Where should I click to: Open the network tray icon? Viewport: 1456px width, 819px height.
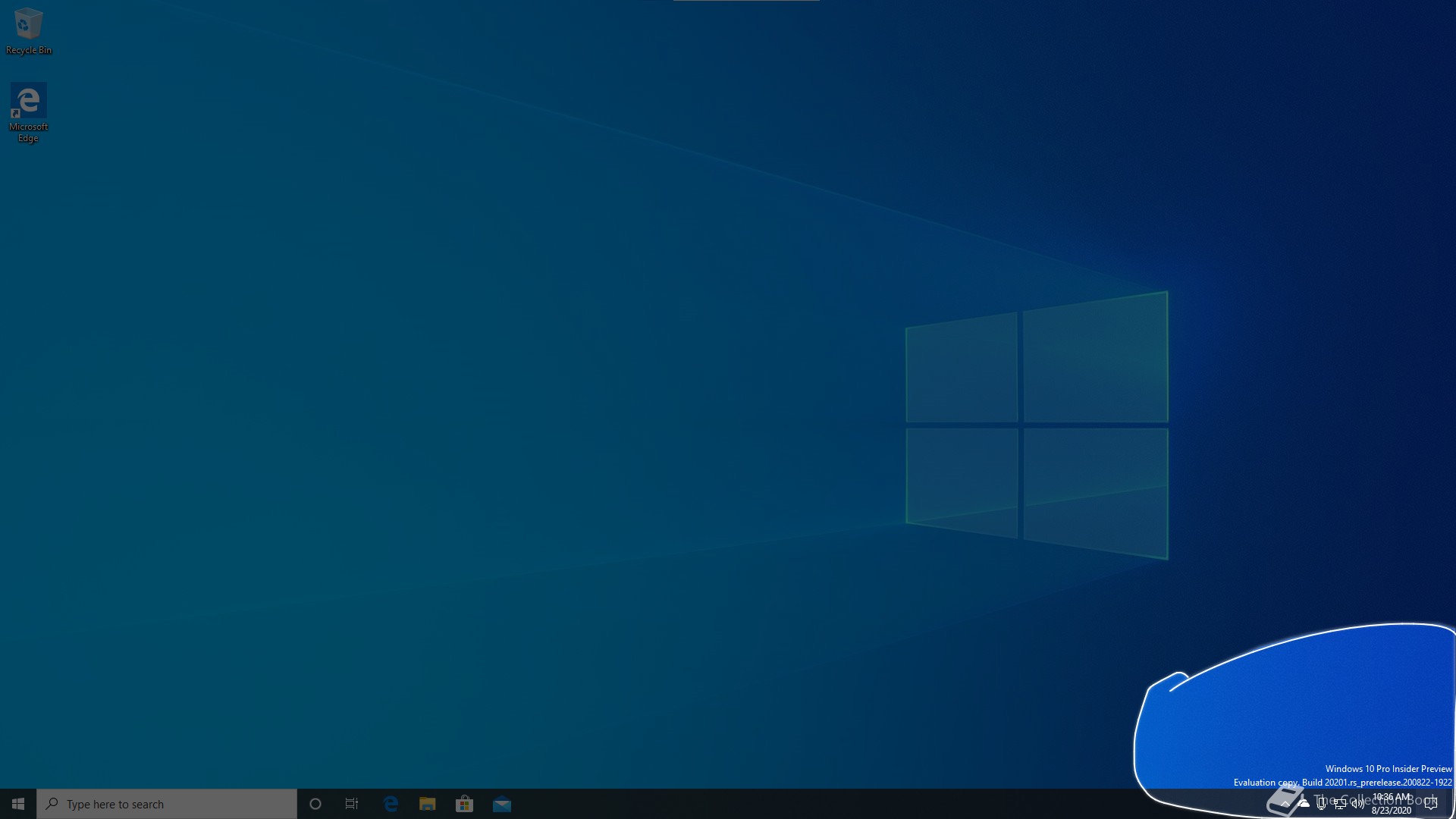coord(1340,804)
